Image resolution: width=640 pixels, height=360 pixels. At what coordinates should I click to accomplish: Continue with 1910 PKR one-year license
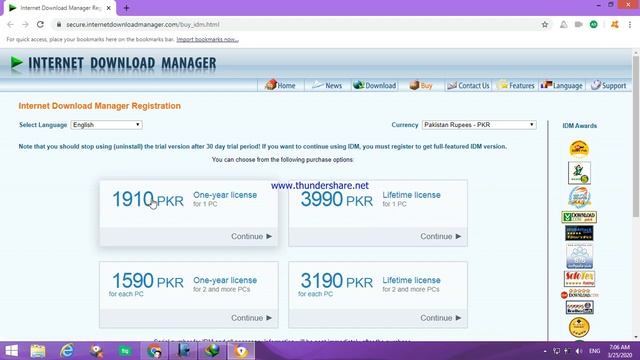[x=251, y=236]
